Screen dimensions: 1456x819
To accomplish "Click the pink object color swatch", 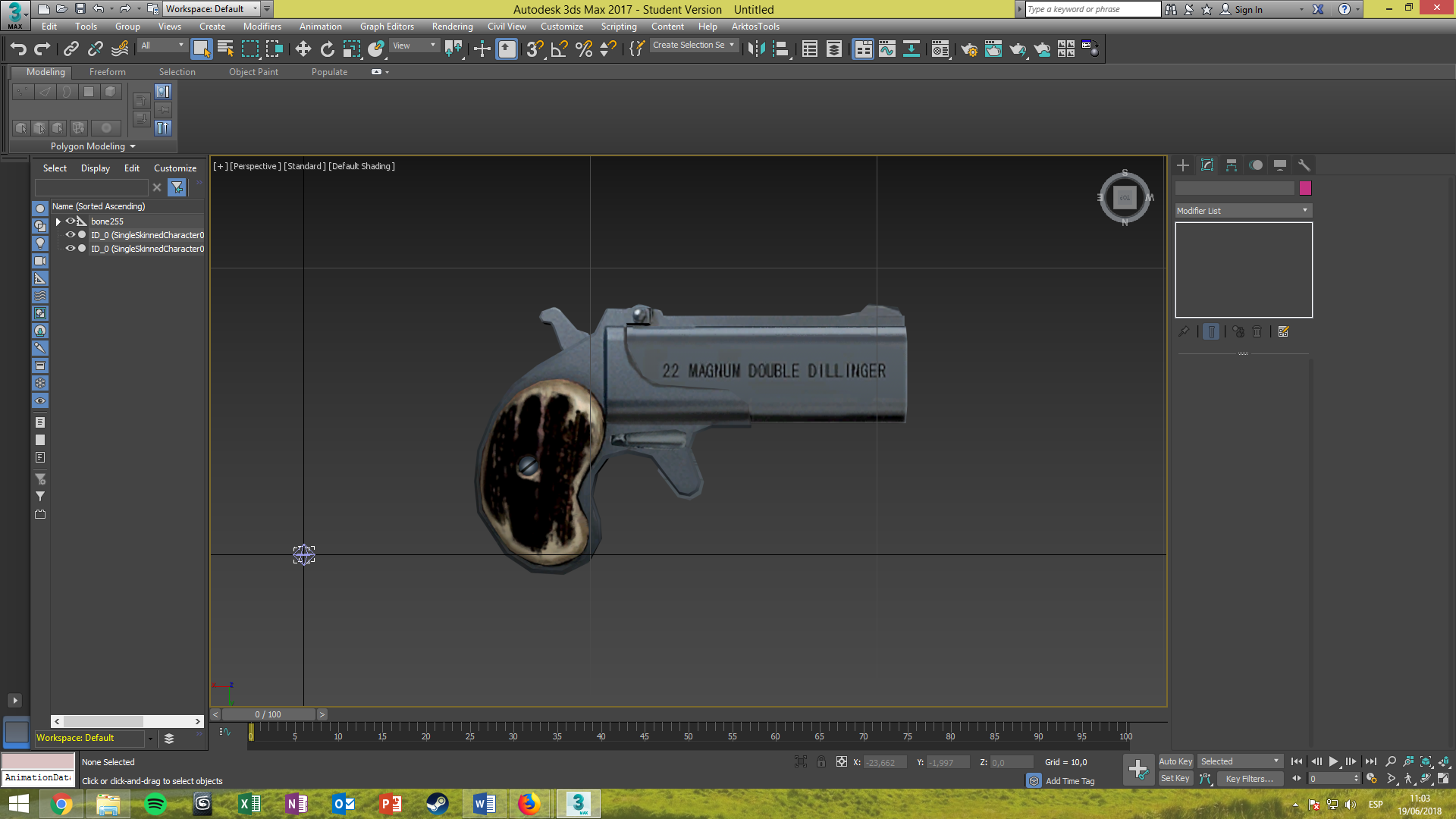I will coord(1305,188).
